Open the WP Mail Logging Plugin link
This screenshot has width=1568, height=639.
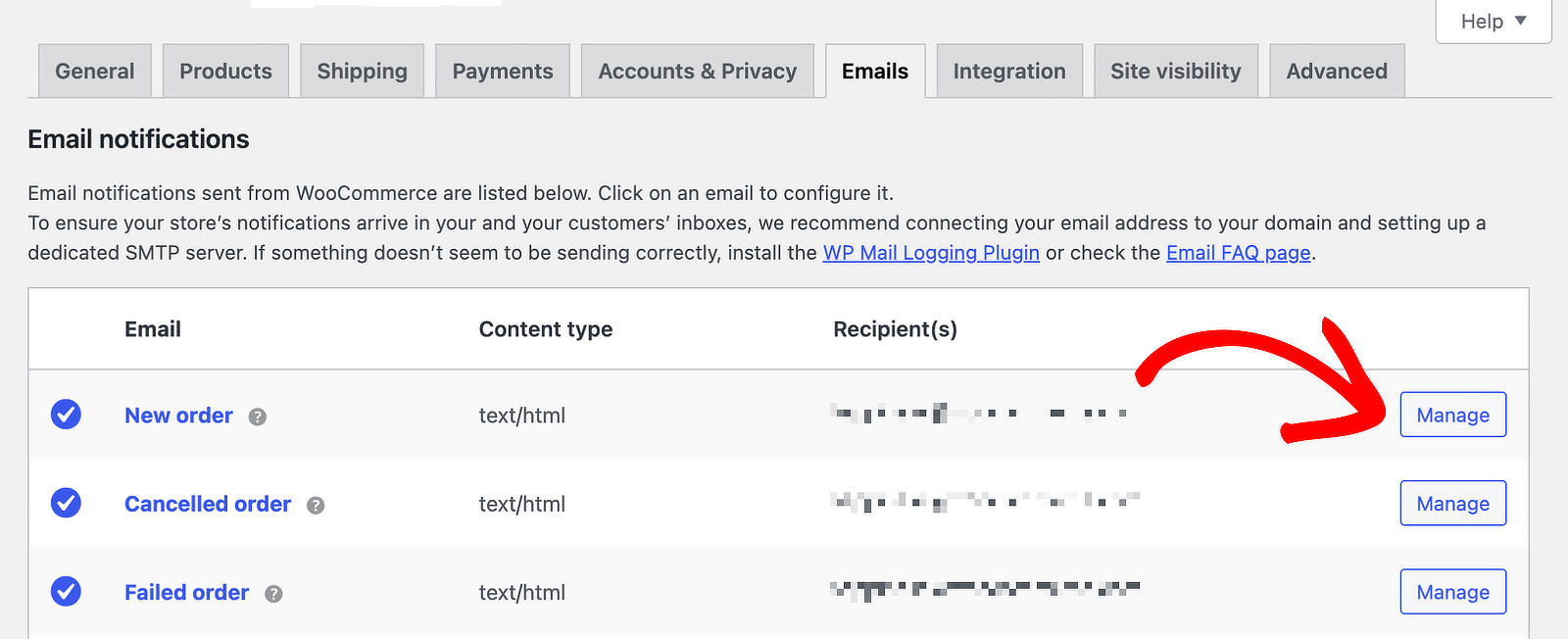click(930, 253)
